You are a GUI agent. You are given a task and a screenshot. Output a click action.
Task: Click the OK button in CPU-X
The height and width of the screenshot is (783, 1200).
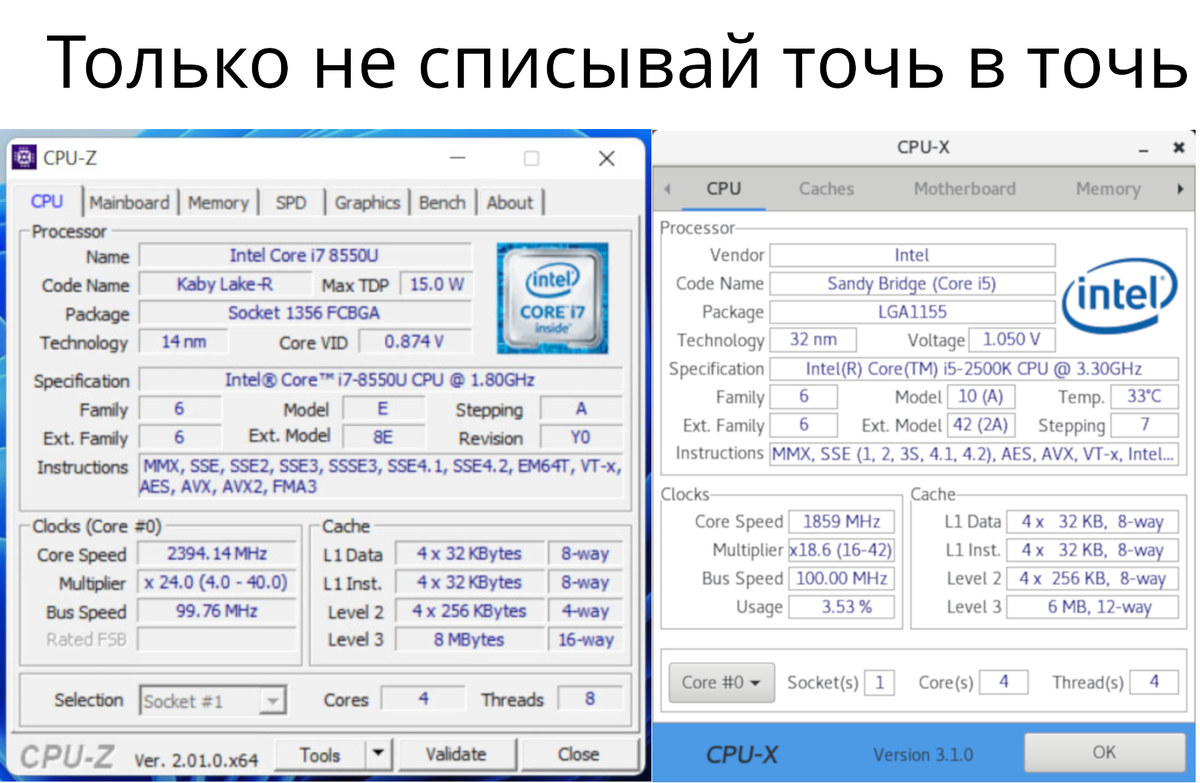(x=1104, y=752)
